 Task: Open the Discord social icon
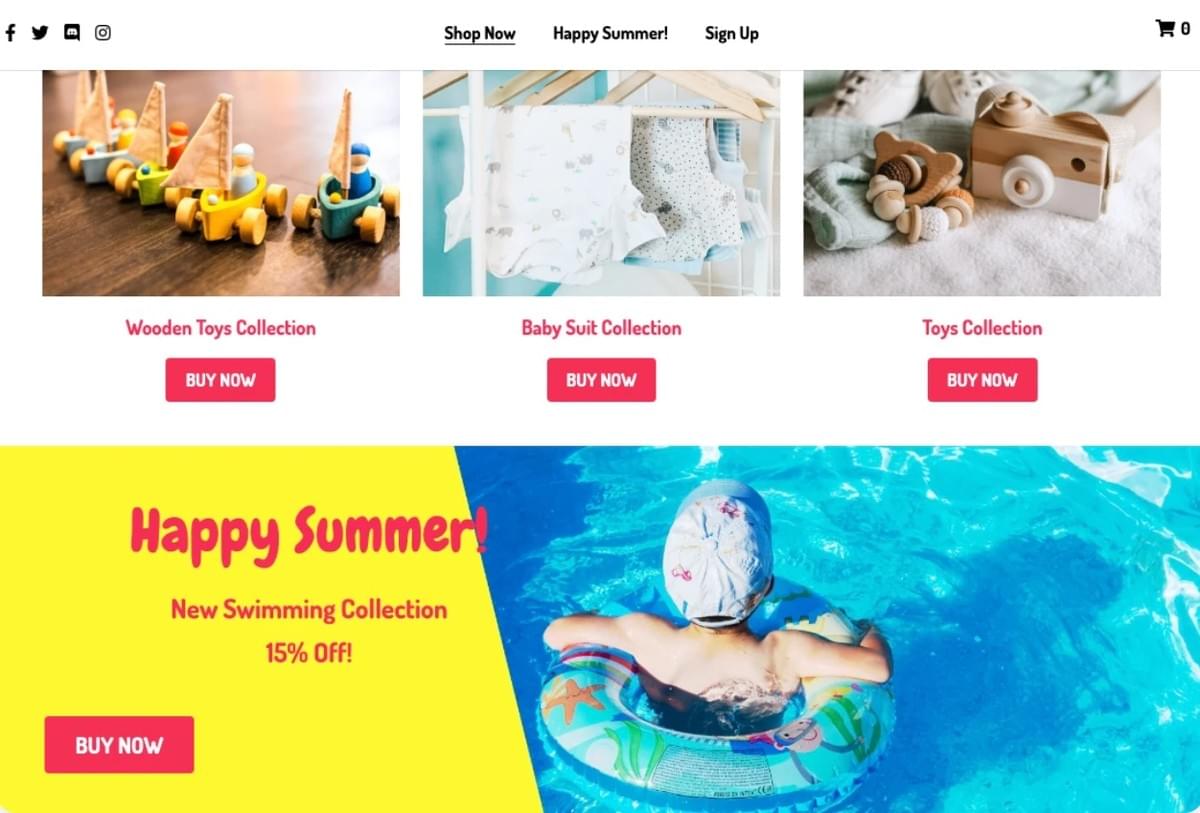[x=72, y=32]
